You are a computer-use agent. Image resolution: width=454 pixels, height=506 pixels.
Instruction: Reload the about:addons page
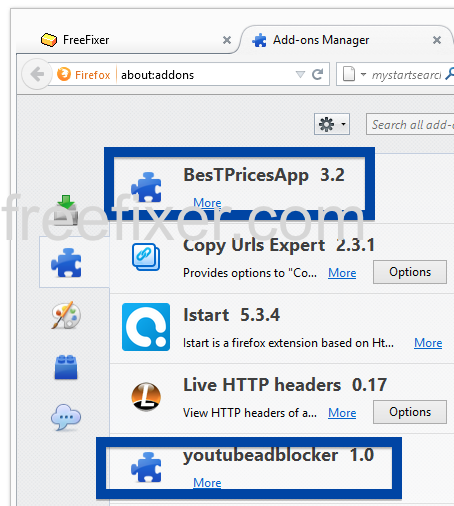click(x=318, y=74)
